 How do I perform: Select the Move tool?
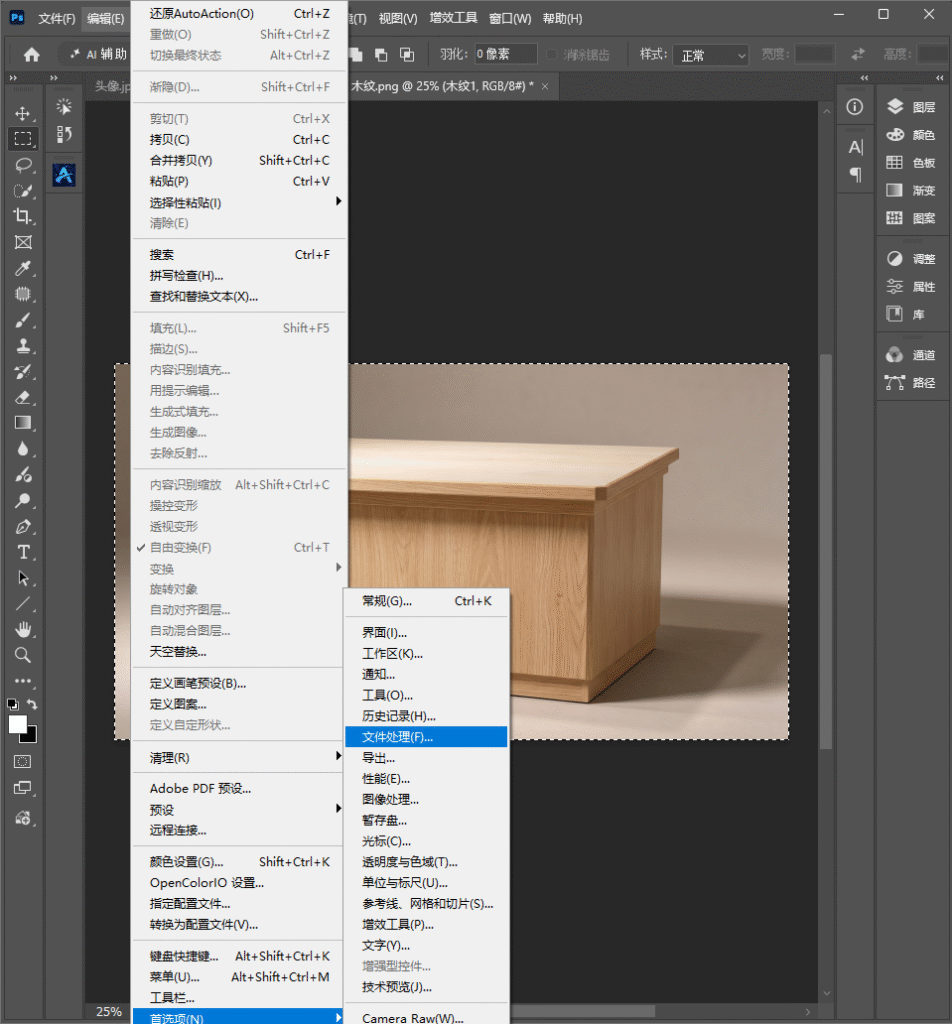(x=23, y=114)
